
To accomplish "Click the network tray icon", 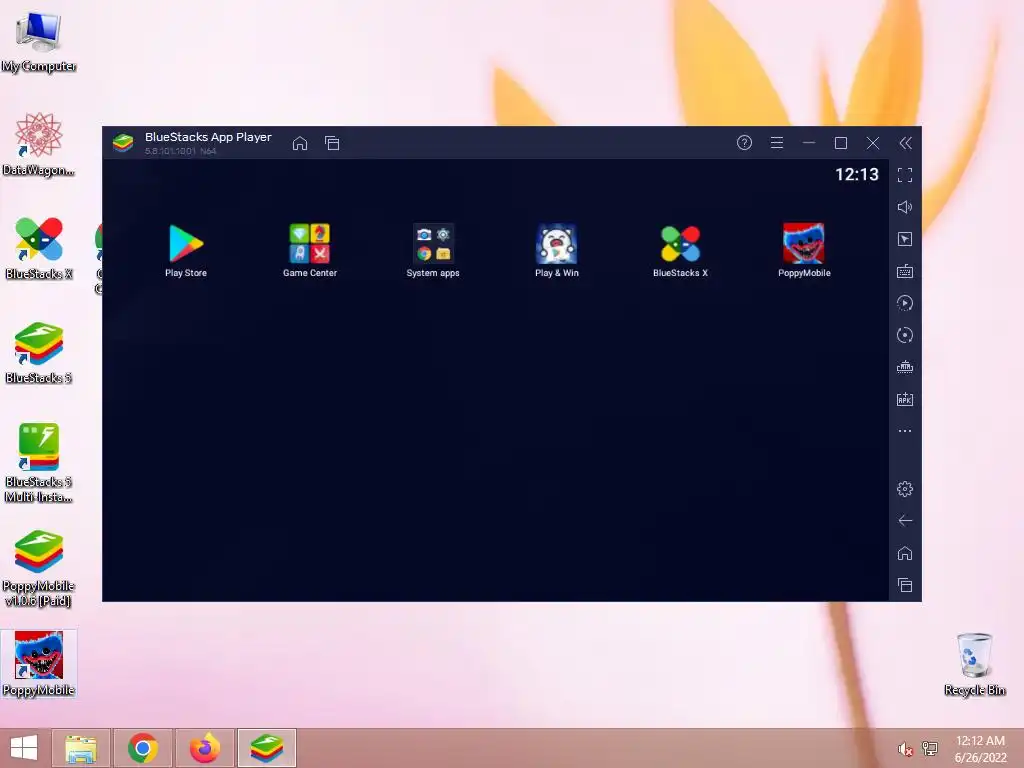I will [930, 748].
